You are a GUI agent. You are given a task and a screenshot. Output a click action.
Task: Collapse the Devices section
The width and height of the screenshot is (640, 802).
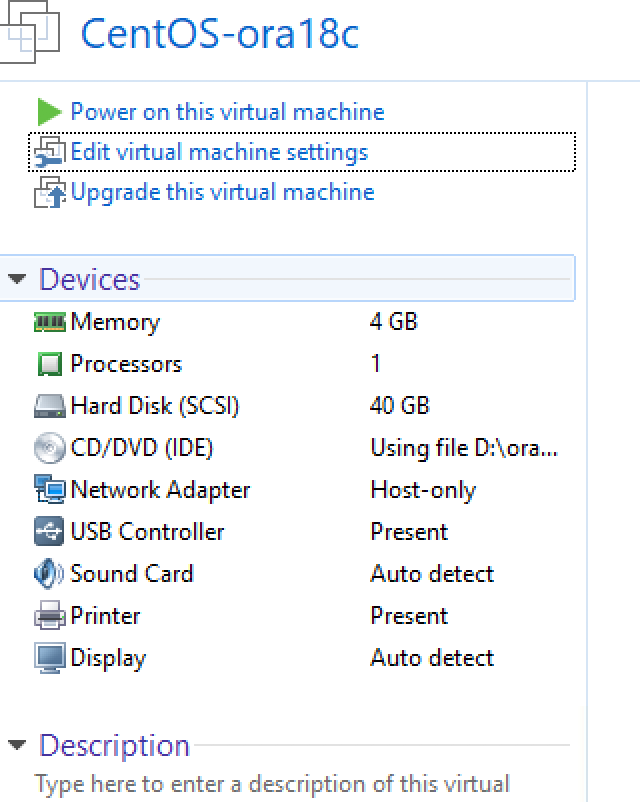(16, 279)
